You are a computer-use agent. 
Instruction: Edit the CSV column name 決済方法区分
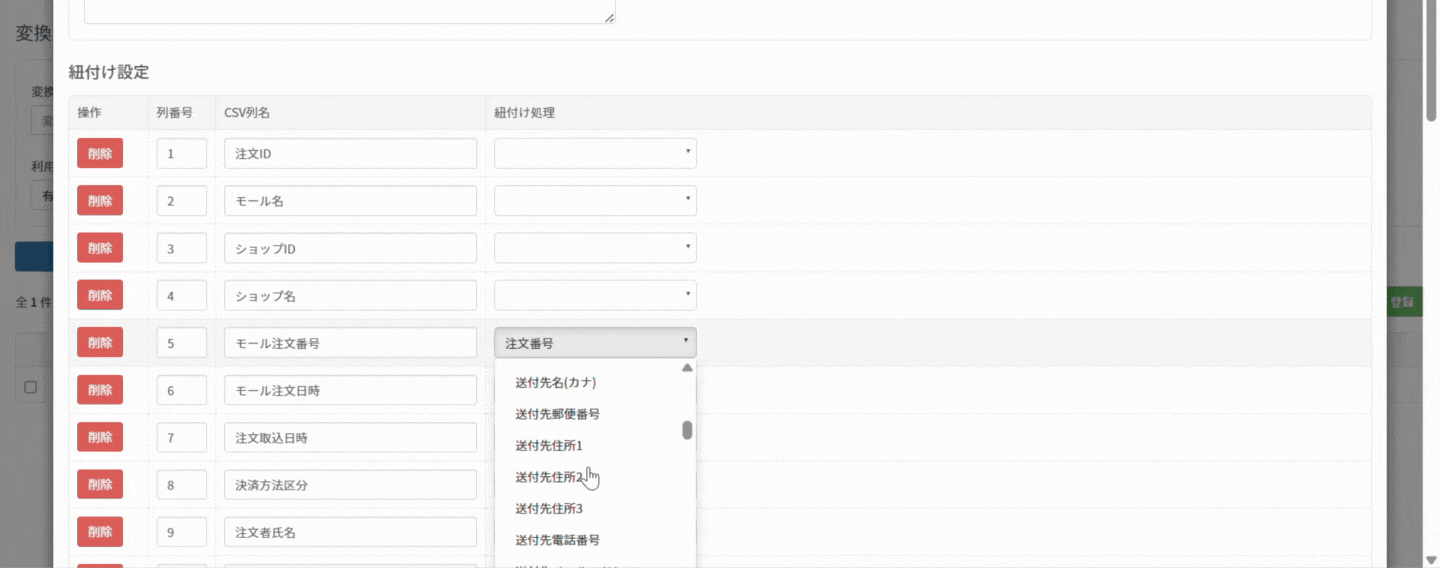[350, 485]
